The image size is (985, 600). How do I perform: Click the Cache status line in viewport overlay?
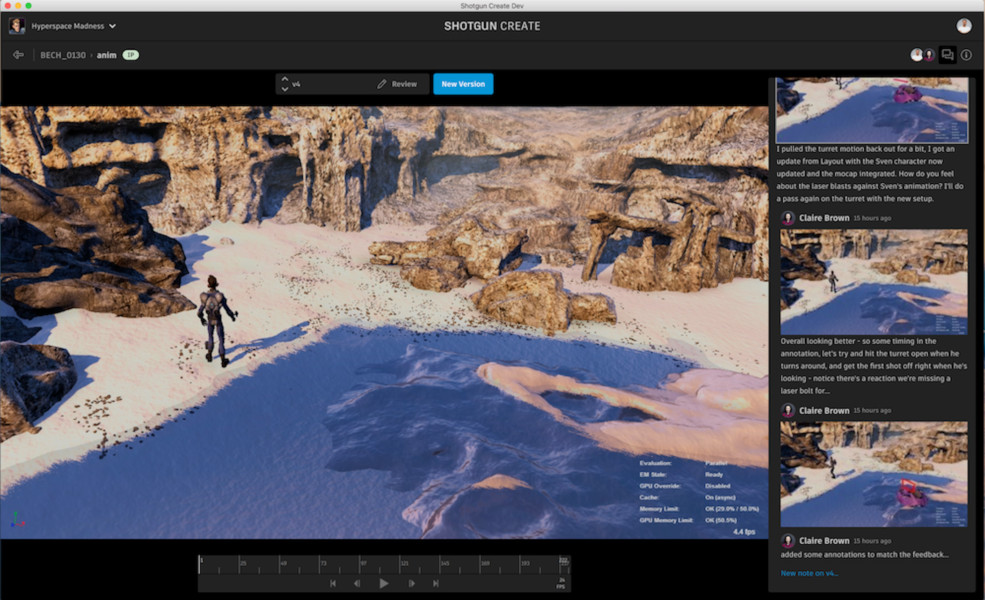pos(687,497)
